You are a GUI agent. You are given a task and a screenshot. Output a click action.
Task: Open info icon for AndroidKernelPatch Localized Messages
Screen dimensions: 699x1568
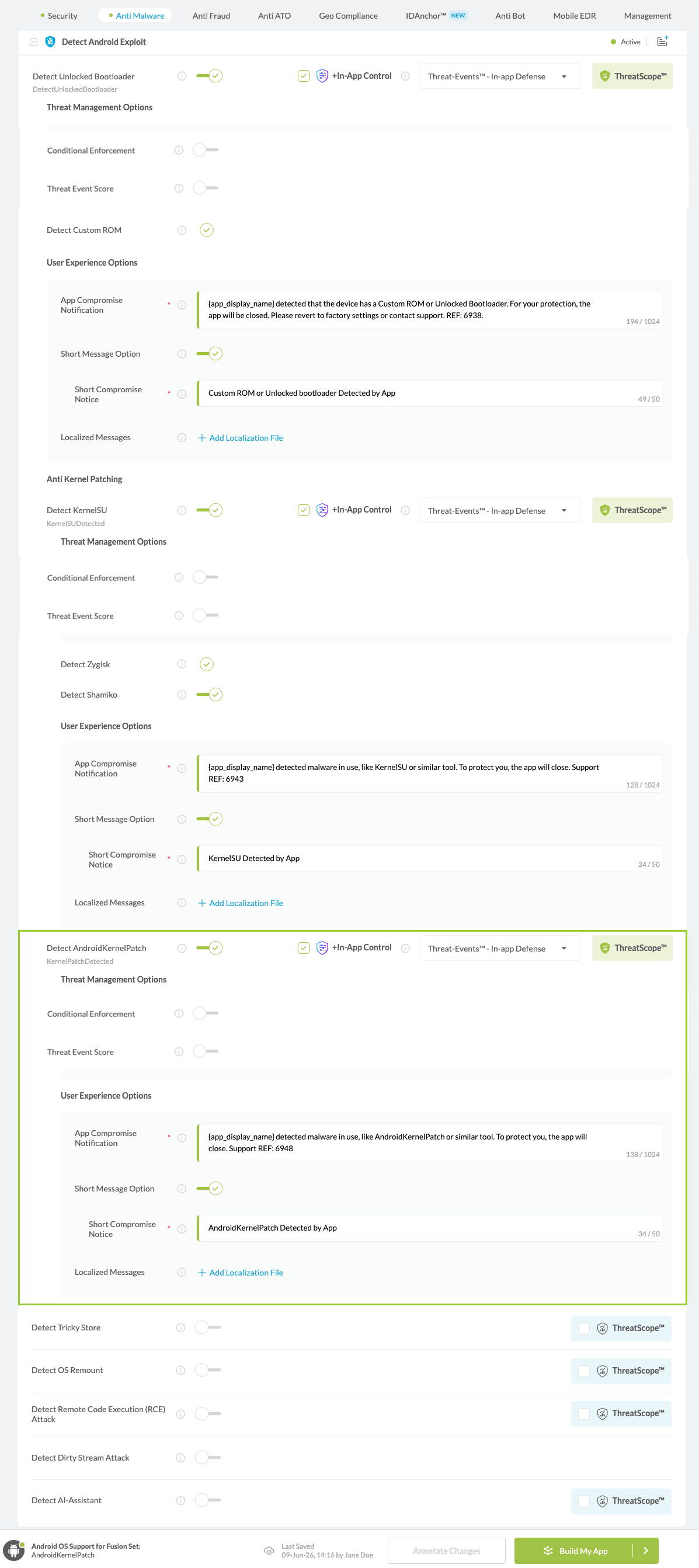[182, 1272]
